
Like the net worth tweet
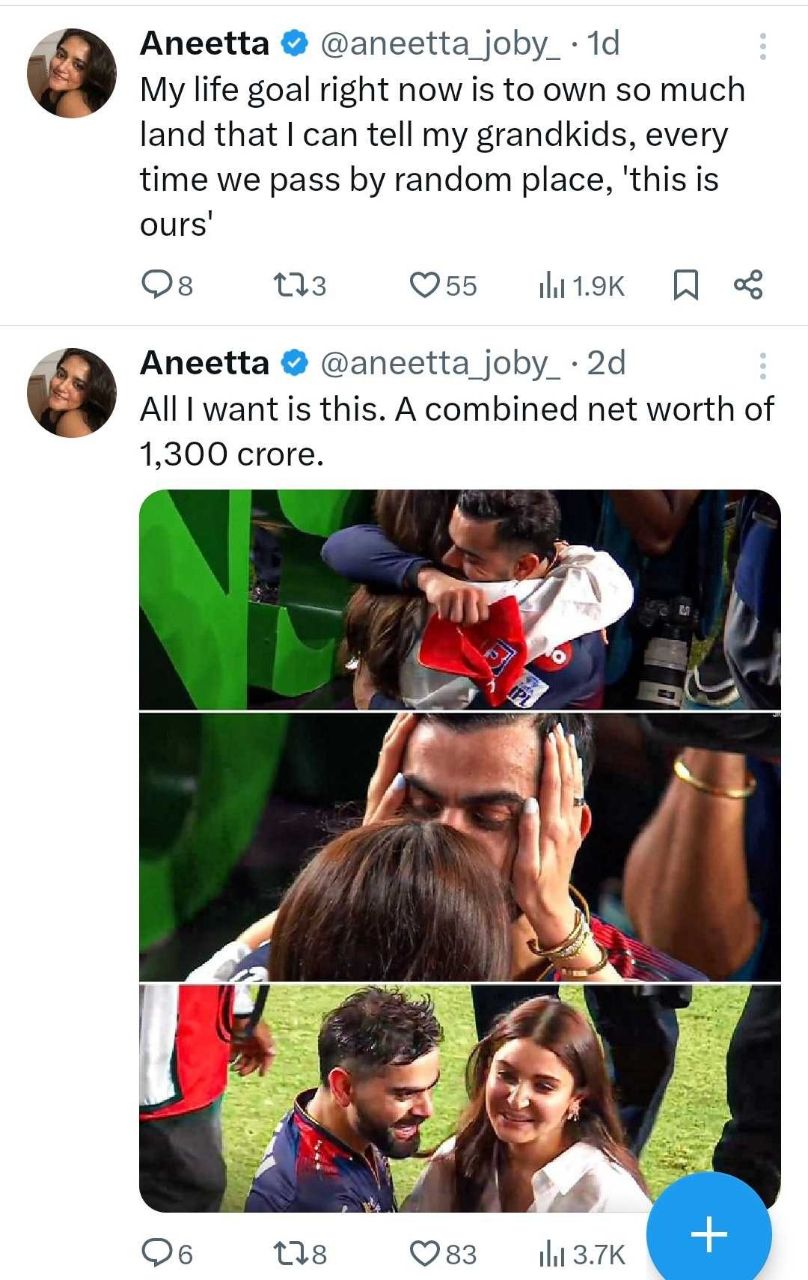pos(428,1252)
